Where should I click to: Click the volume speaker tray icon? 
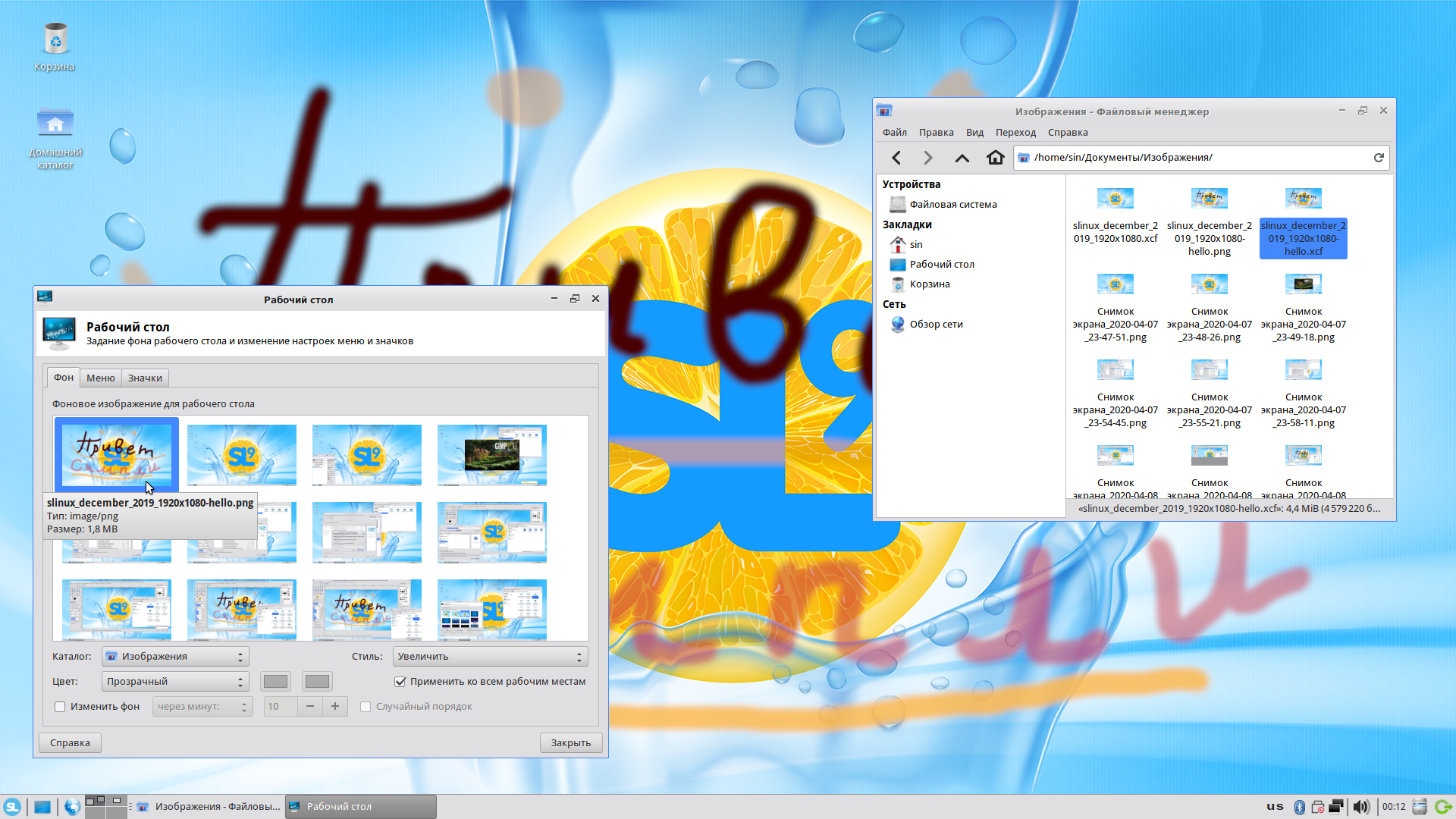[x=1360, y=807]
